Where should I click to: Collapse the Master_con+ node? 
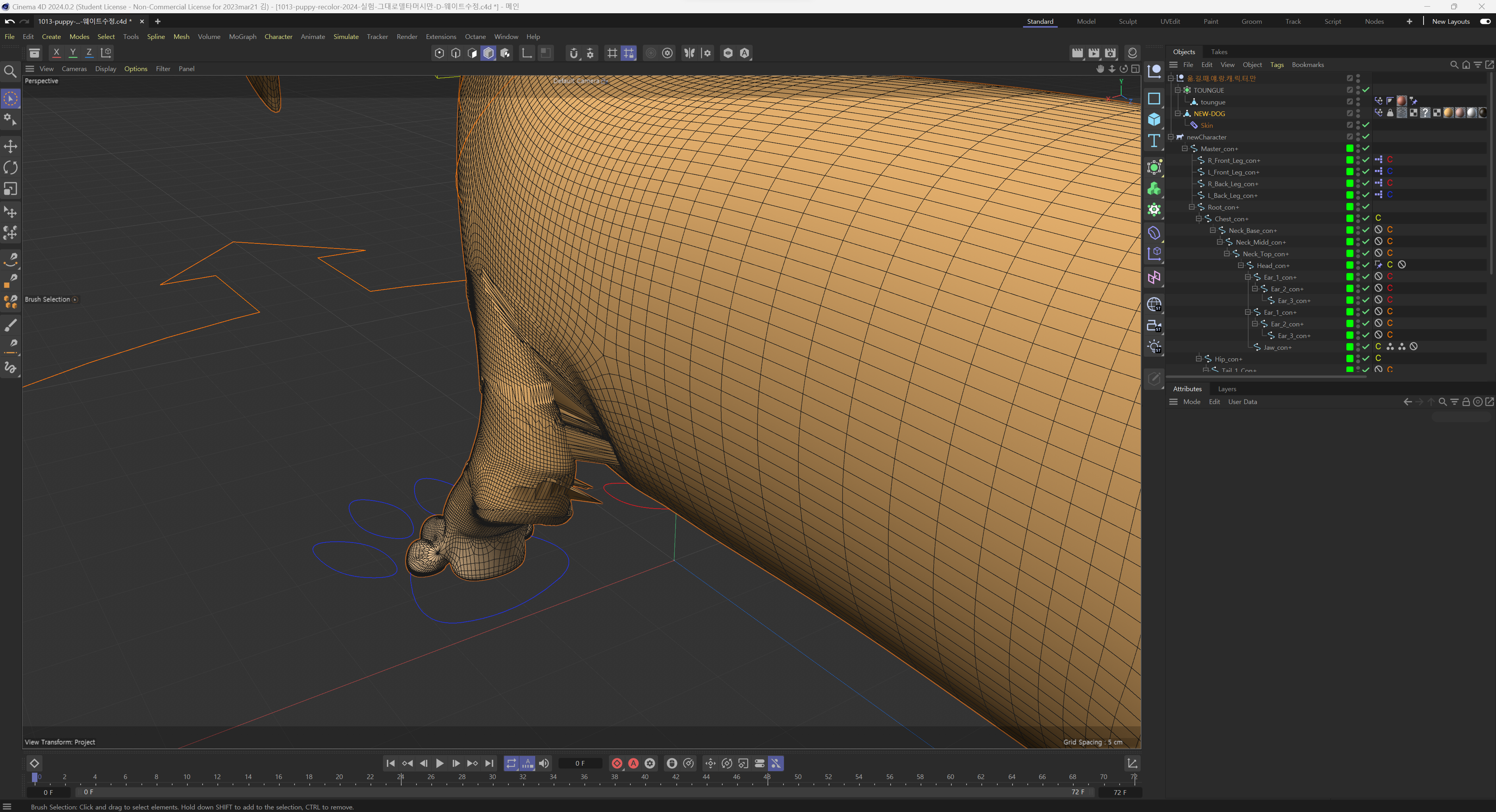[1185, 149]
